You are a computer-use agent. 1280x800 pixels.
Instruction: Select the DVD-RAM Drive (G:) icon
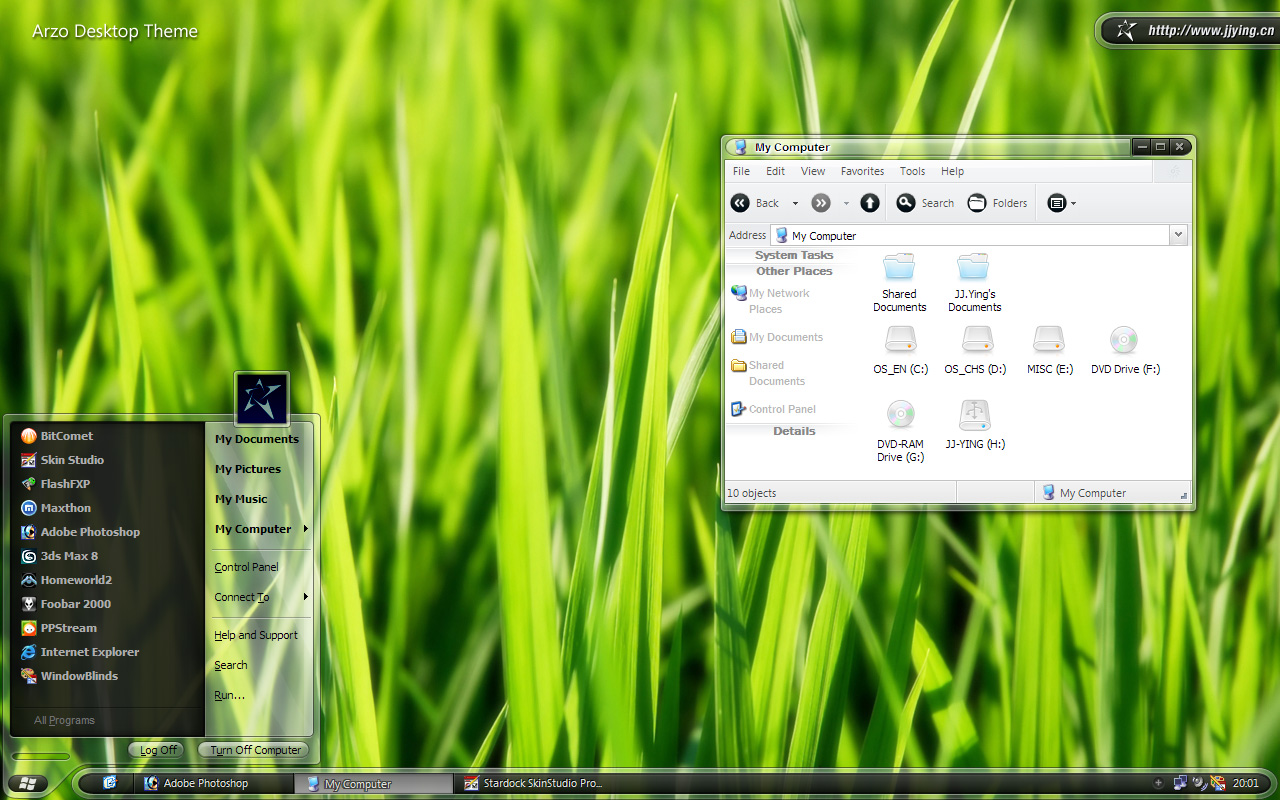pyautogui.click(x=900, y=431)
